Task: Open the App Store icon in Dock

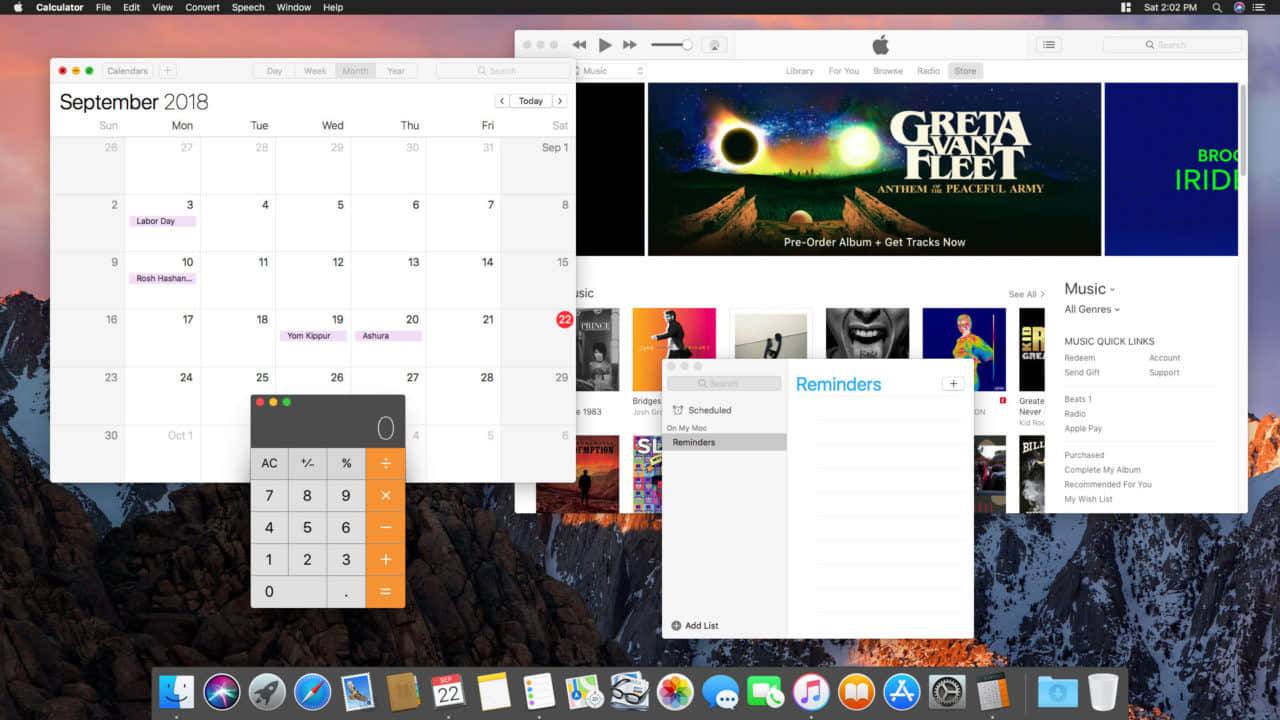Action: tap(902, 692)
